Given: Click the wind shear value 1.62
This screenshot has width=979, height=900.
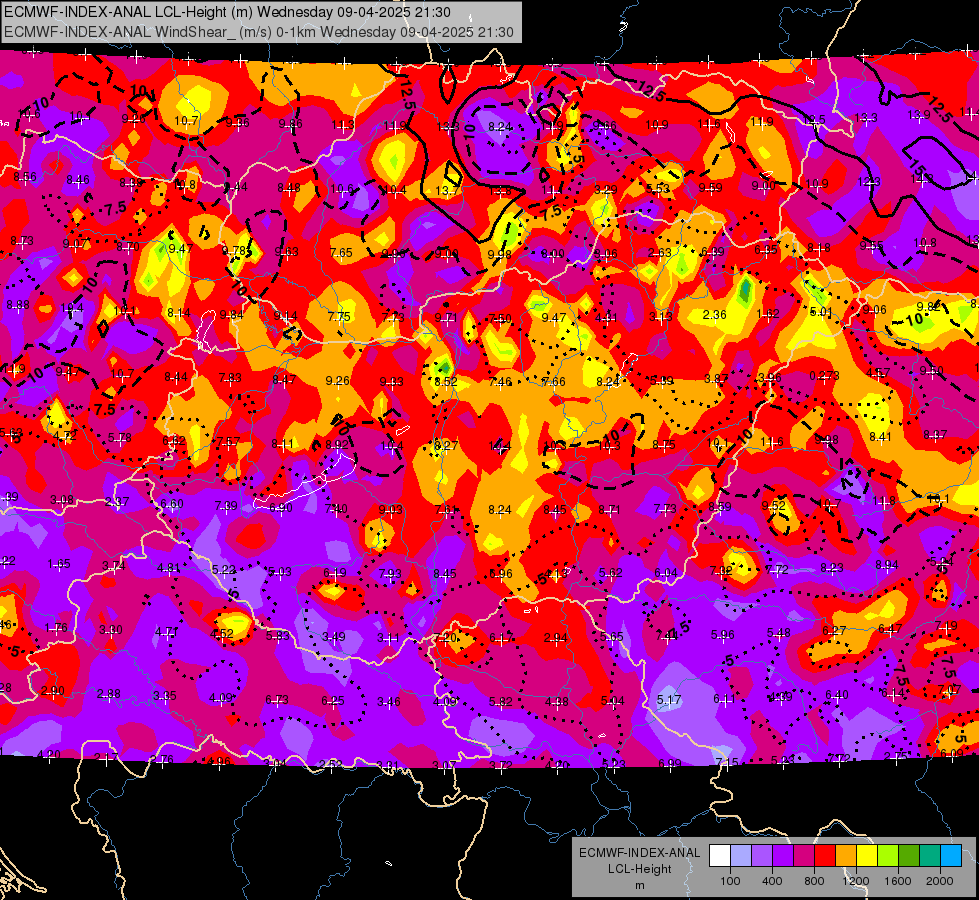Looking at the screenshot, I should tap(768, 314).
